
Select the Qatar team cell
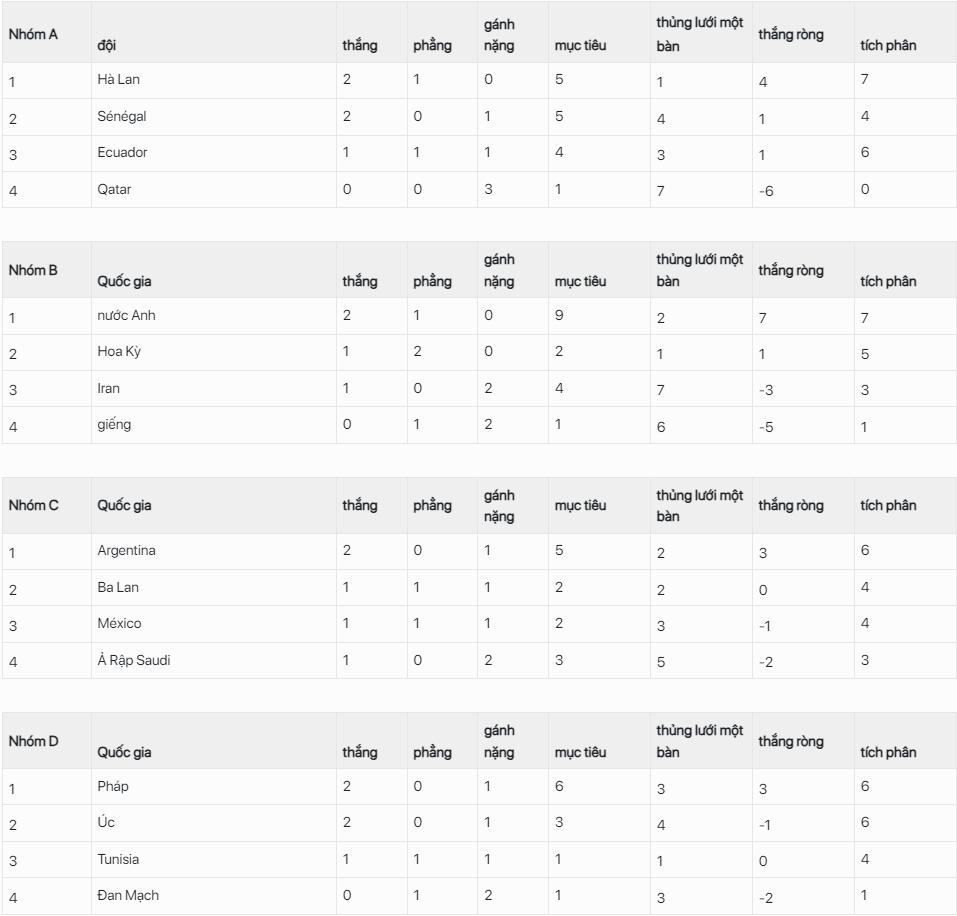point(114,189)
